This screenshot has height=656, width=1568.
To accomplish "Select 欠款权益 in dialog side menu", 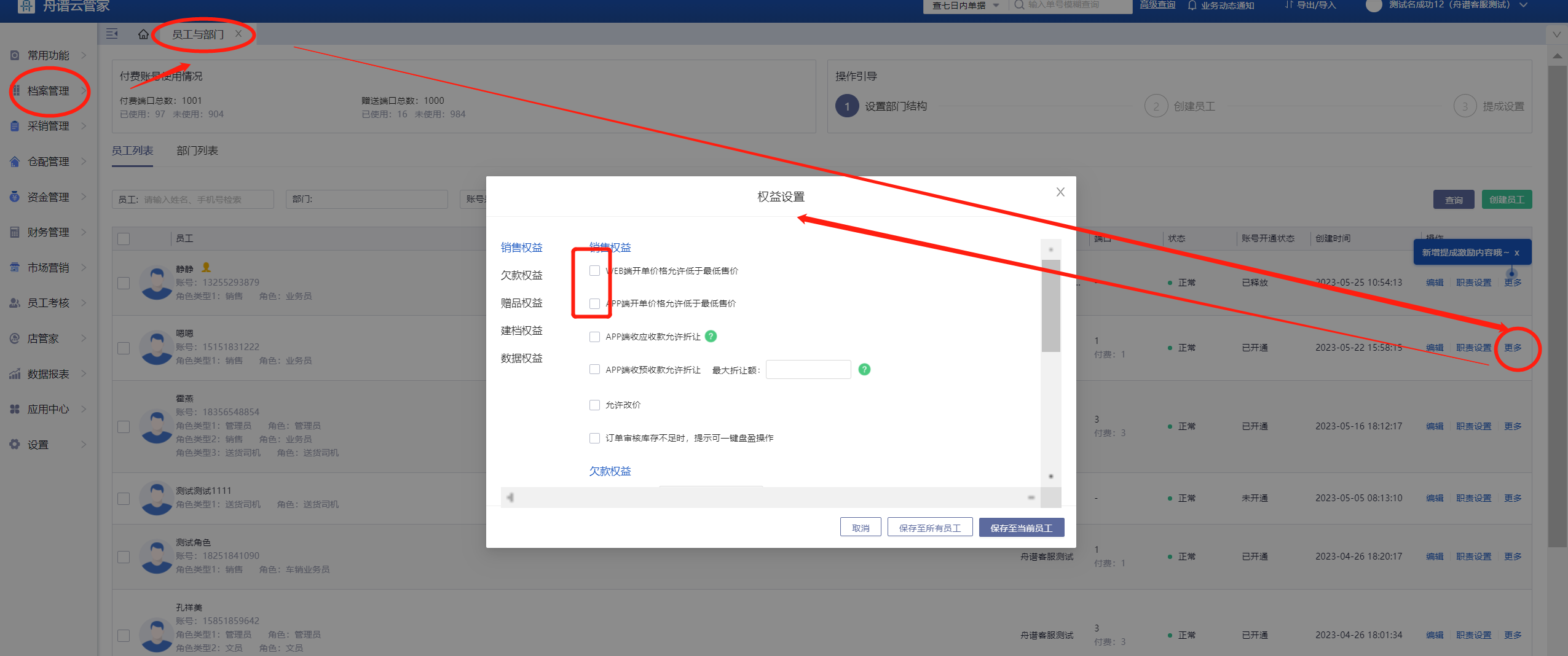I will click(x=521, y=276).
